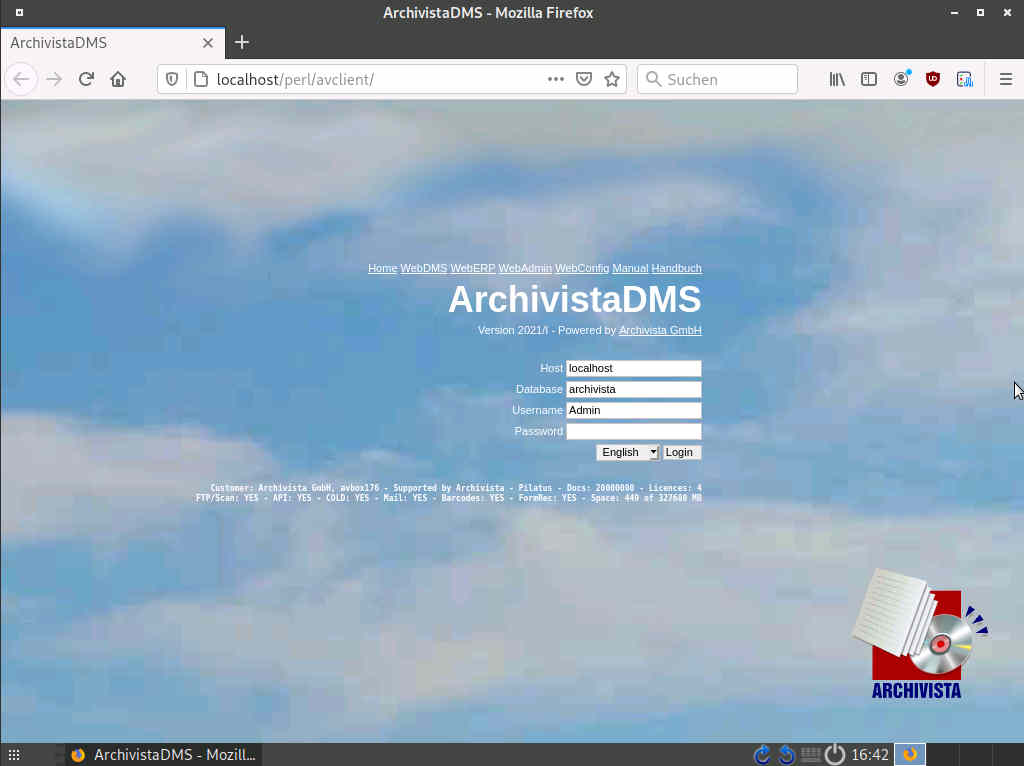Screen dimensions: 1024x766
Task: Follow the Archivista GmbH link
Action: (660, 330)
